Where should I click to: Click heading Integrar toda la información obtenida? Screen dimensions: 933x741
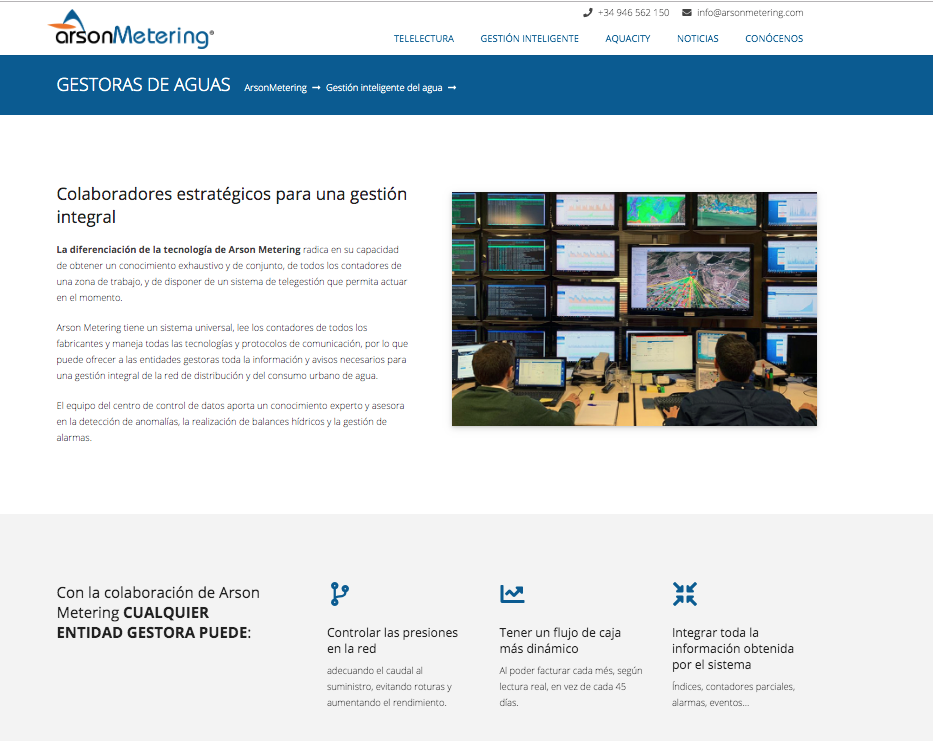tap(732, 648)
